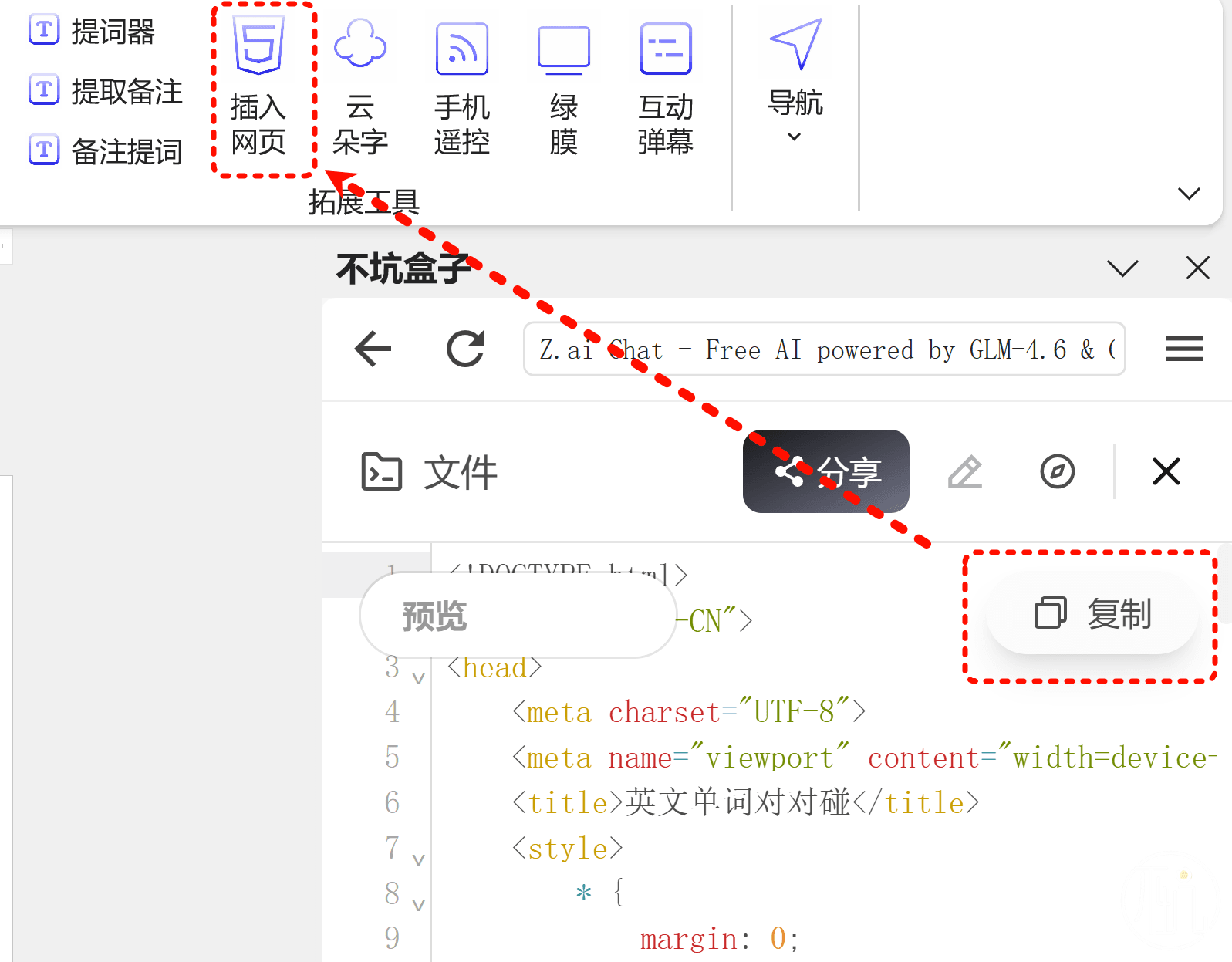
Task: Click line number 9 in gutter
Action: coord(393,938)
